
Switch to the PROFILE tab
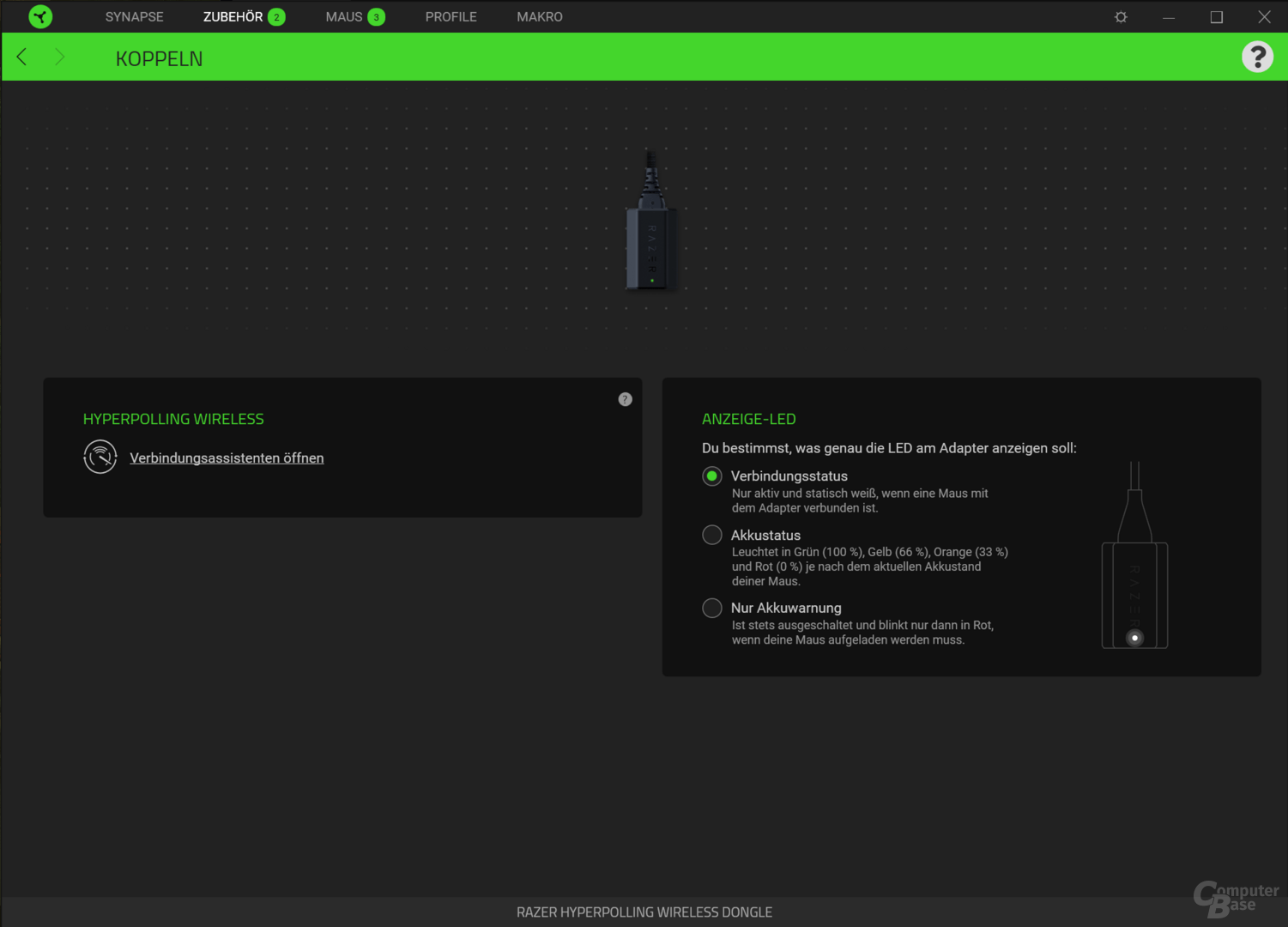pos(450,16)
